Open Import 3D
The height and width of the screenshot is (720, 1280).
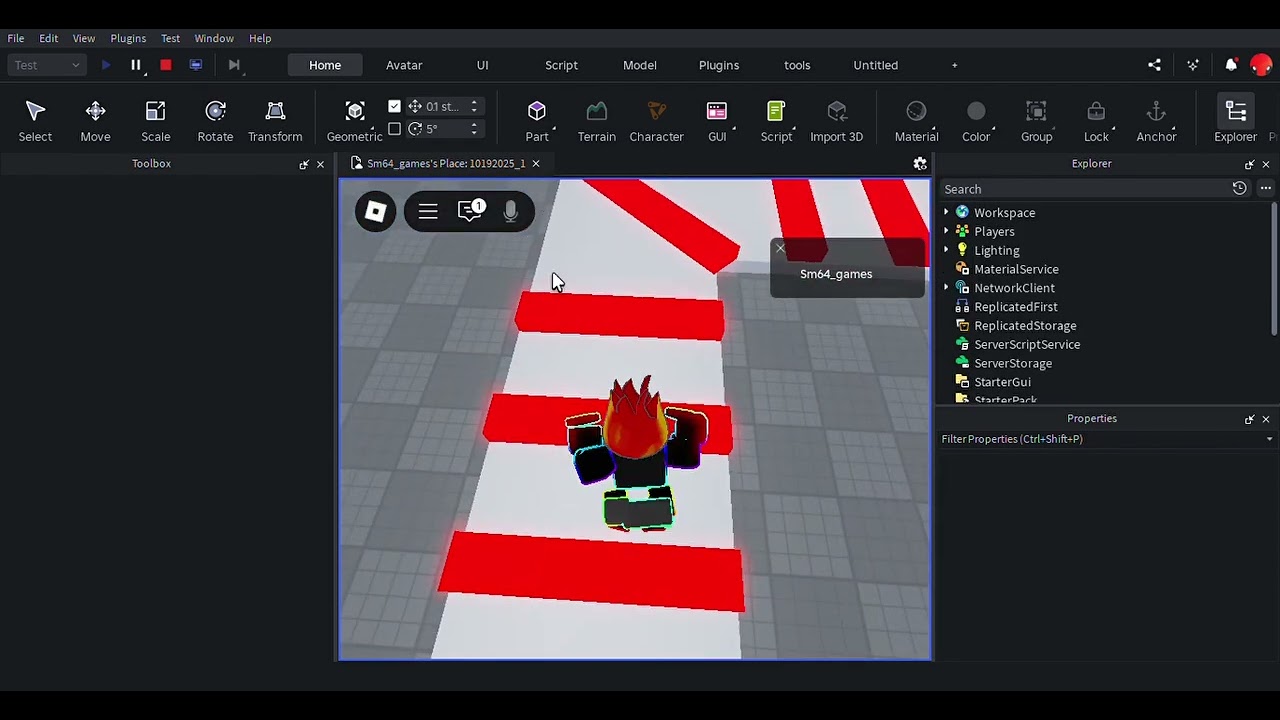pyautogui.click(x=836, y=120)
